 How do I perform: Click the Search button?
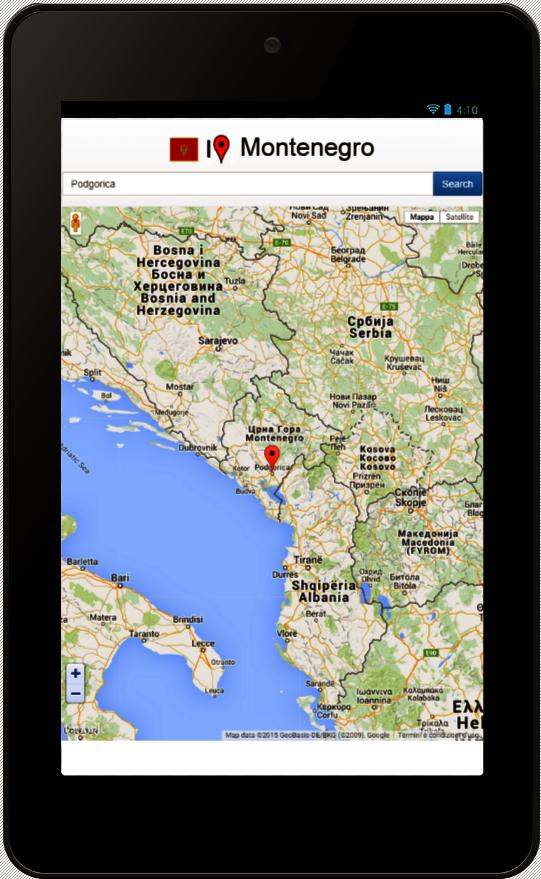(457, 184)
